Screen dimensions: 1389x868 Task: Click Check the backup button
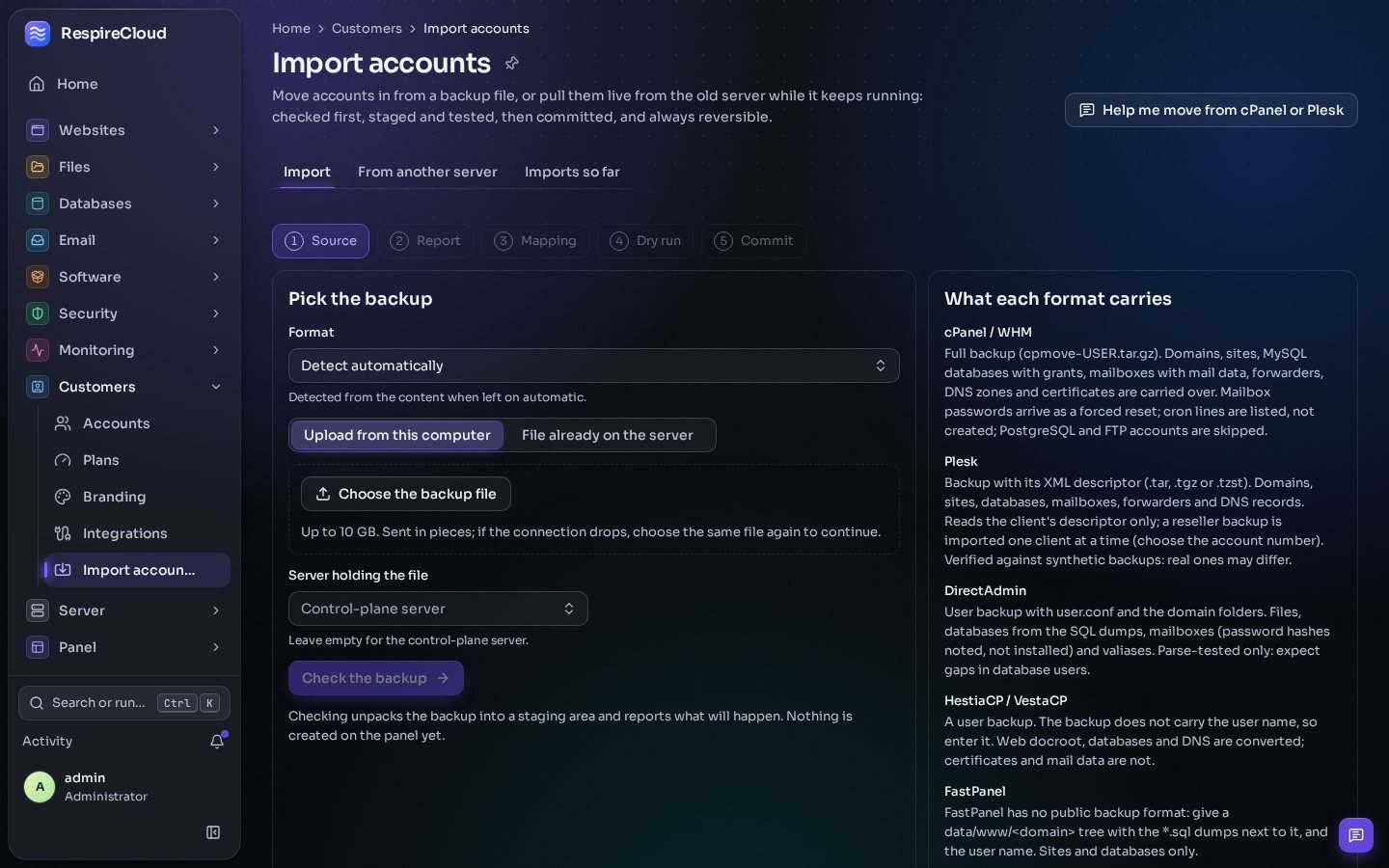(x=376, y=678)
